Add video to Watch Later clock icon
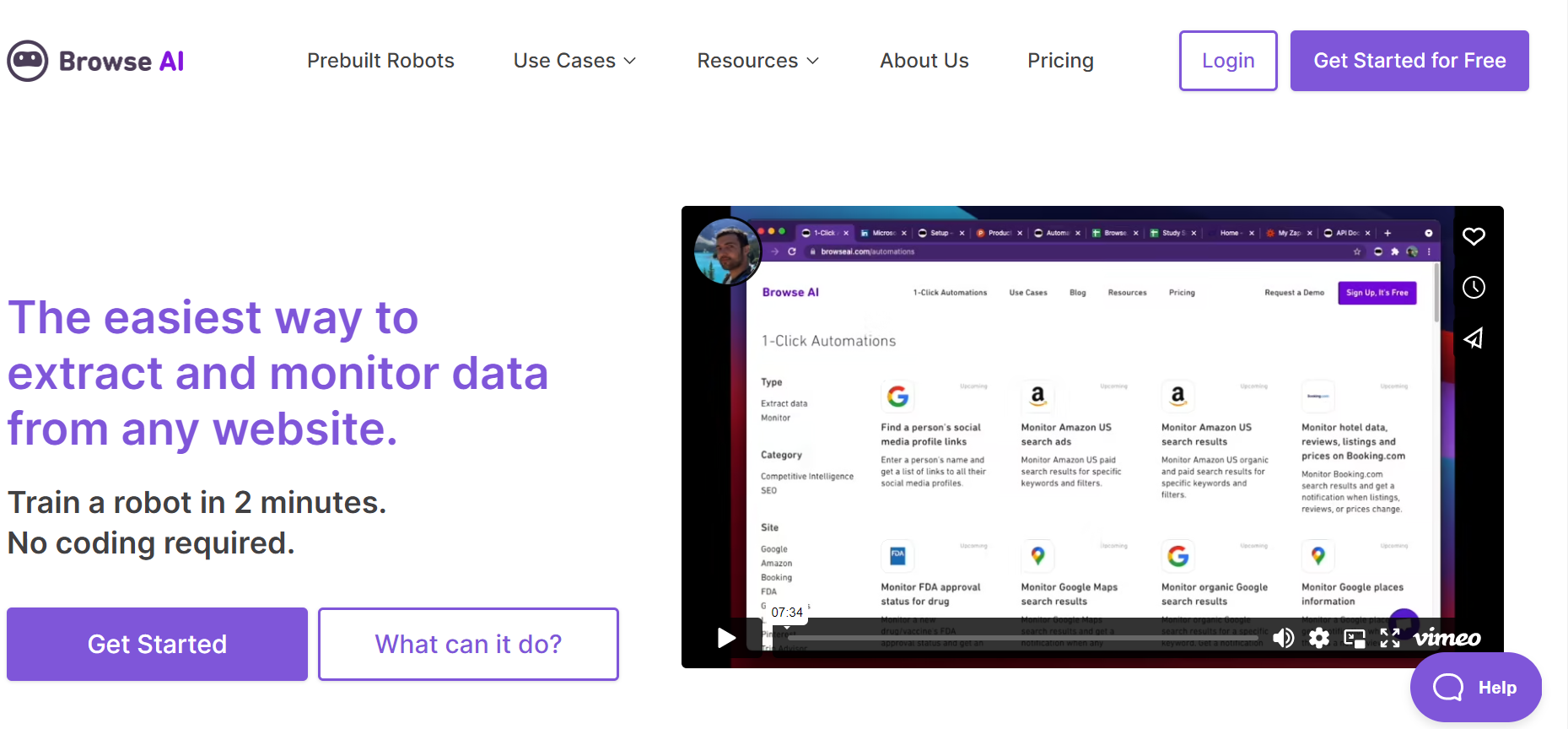This screenshot has height=729, width=1568. tap(1473, 288)
